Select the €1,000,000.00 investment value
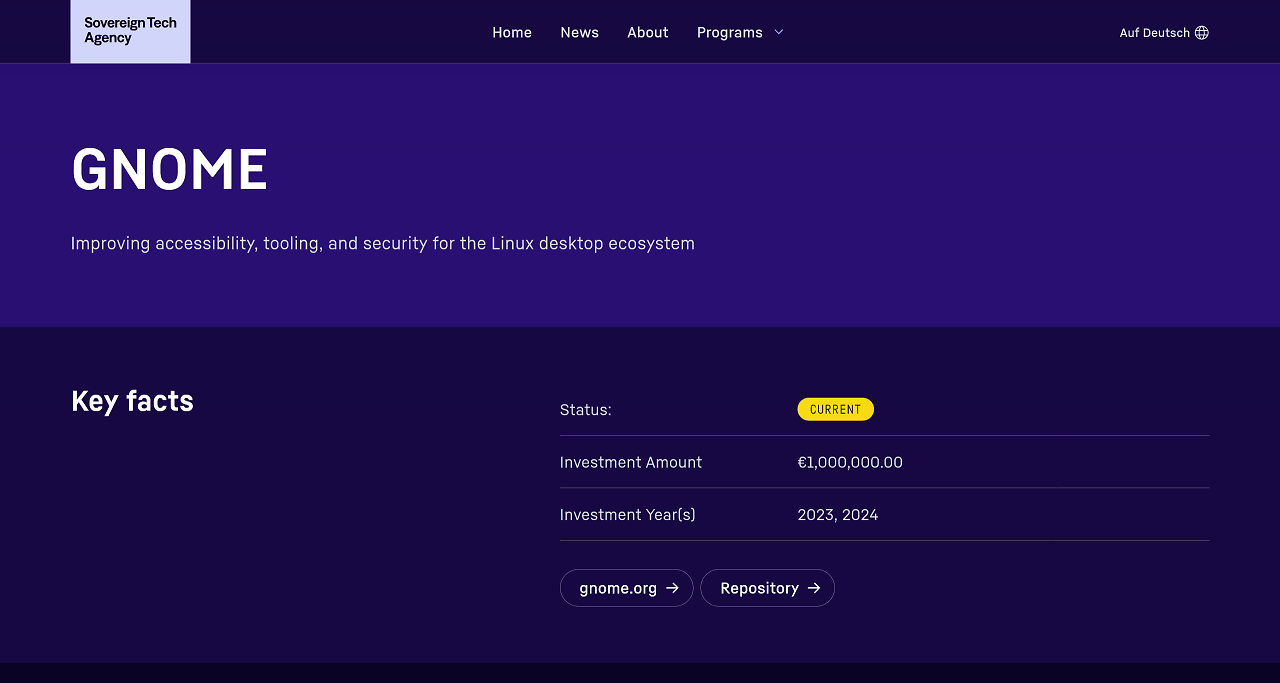 click(850, 462)
